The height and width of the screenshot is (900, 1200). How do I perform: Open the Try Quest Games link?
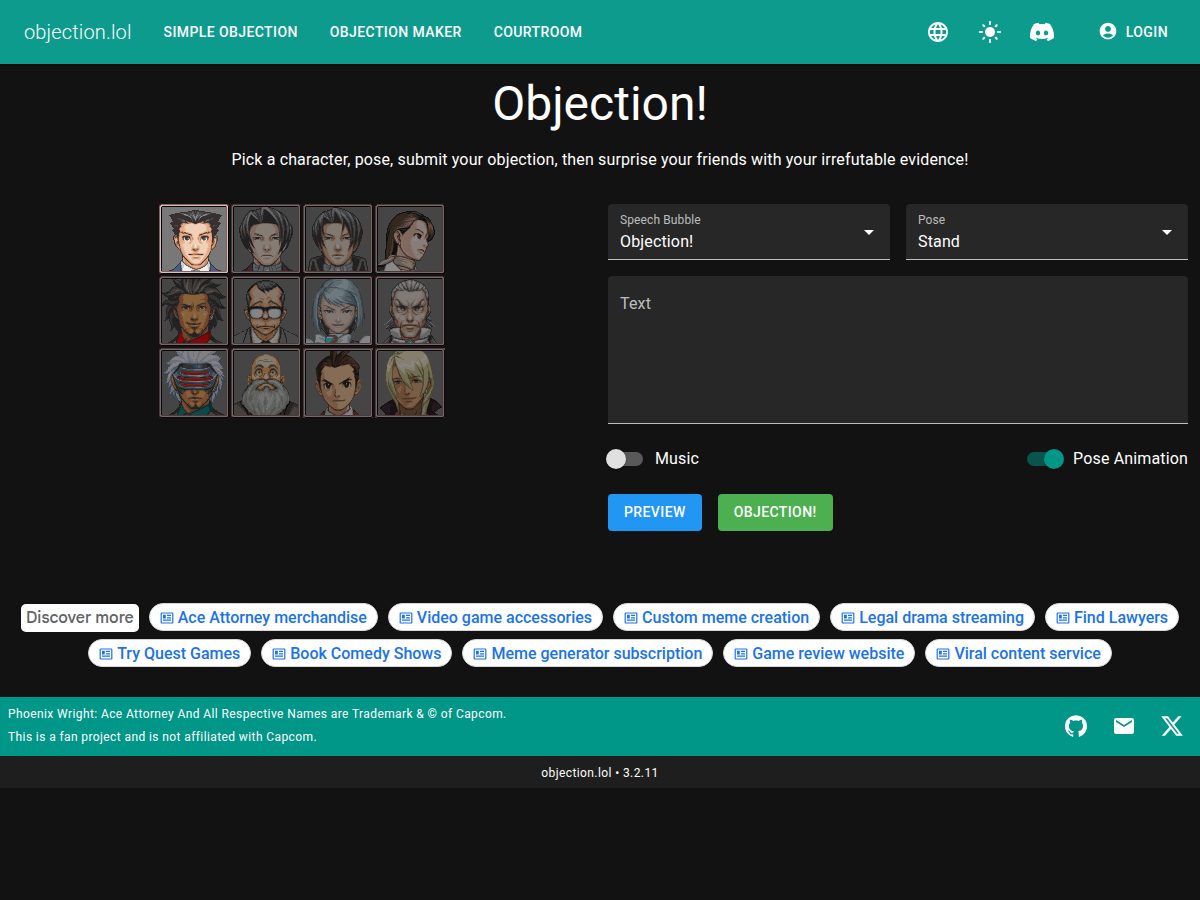click(x=170, y=654)
